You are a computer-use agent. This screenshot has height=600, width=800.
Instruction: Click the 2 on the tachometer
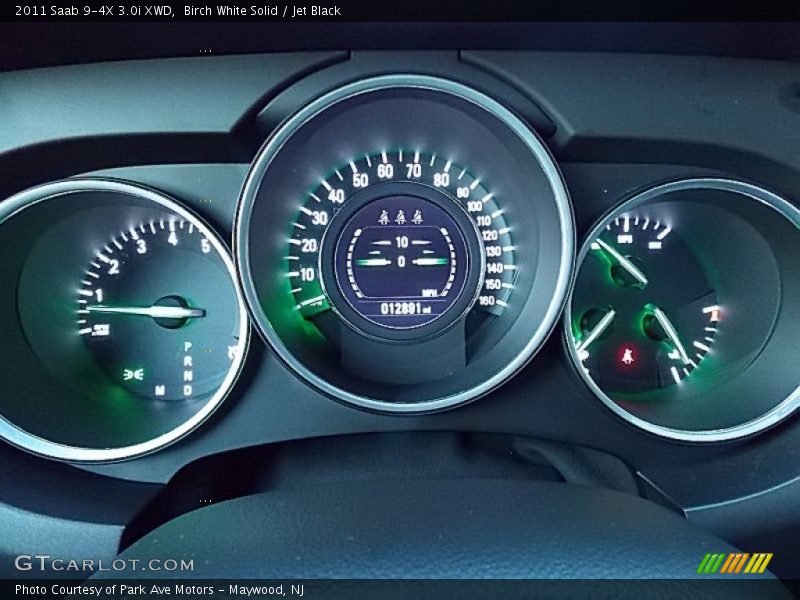tap(113, 267)
